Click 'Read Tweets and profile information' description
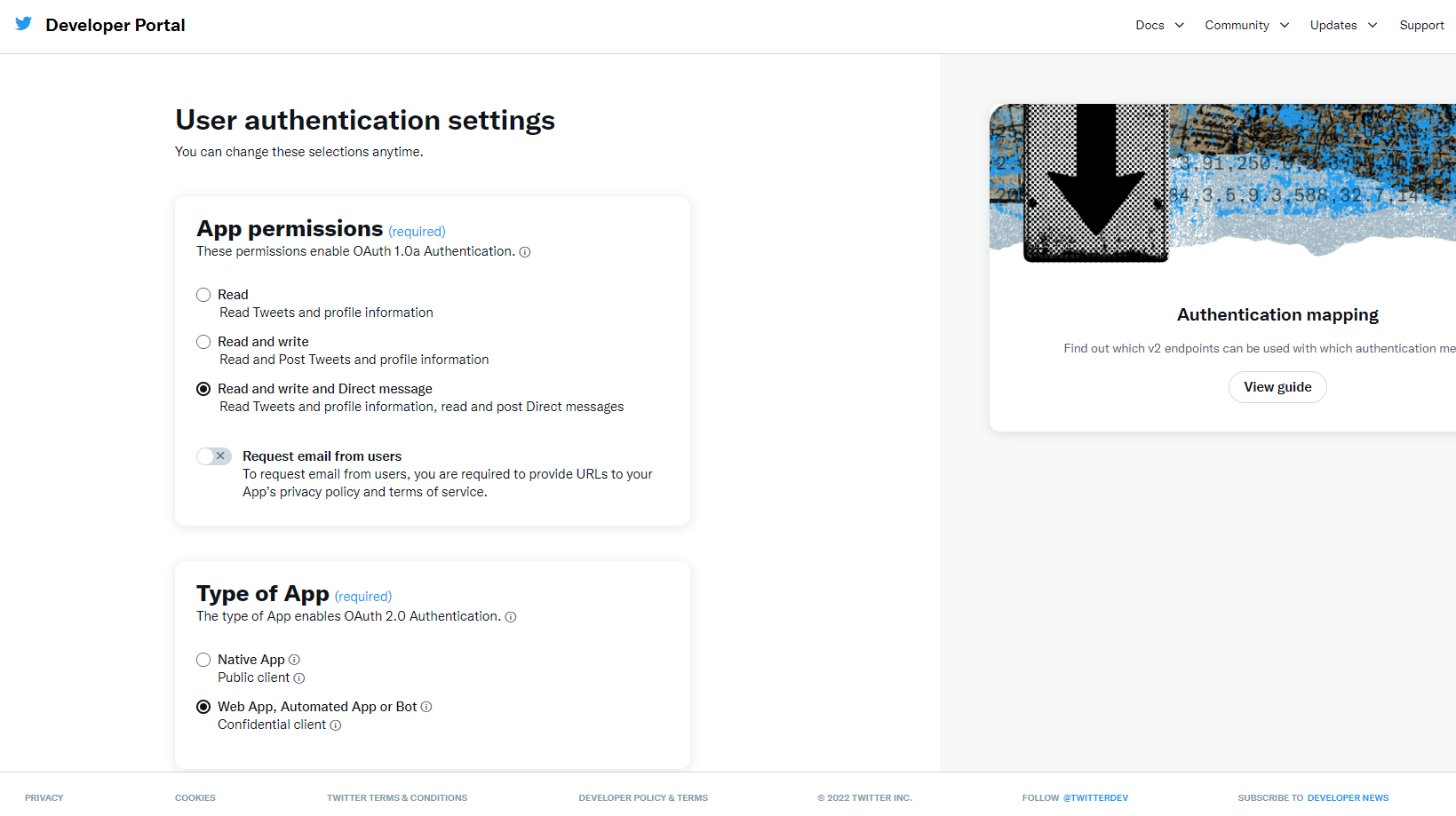 coord(326,313)
